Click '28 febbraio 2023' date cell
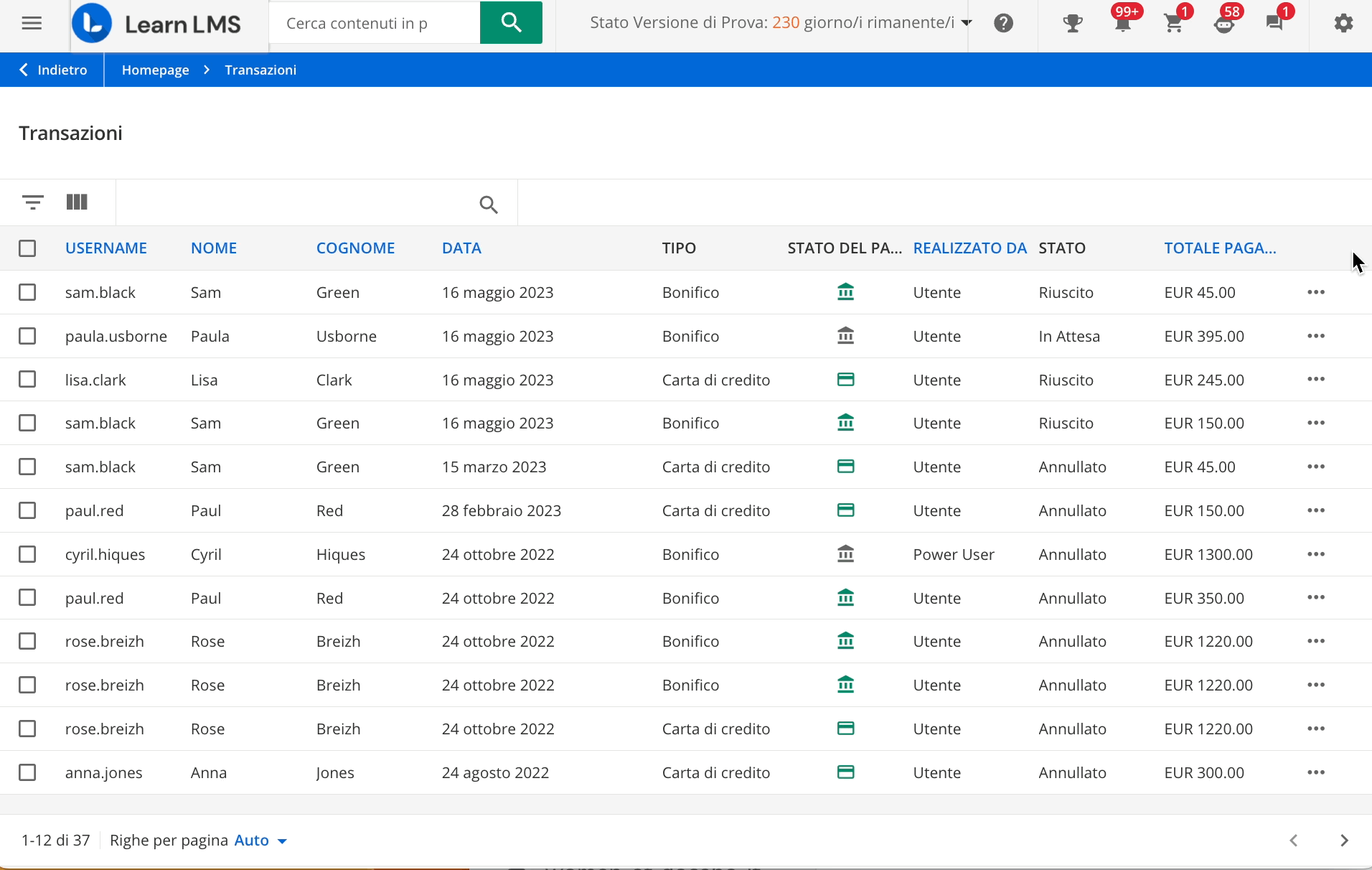1372x870 pixels. pos(502,510)
